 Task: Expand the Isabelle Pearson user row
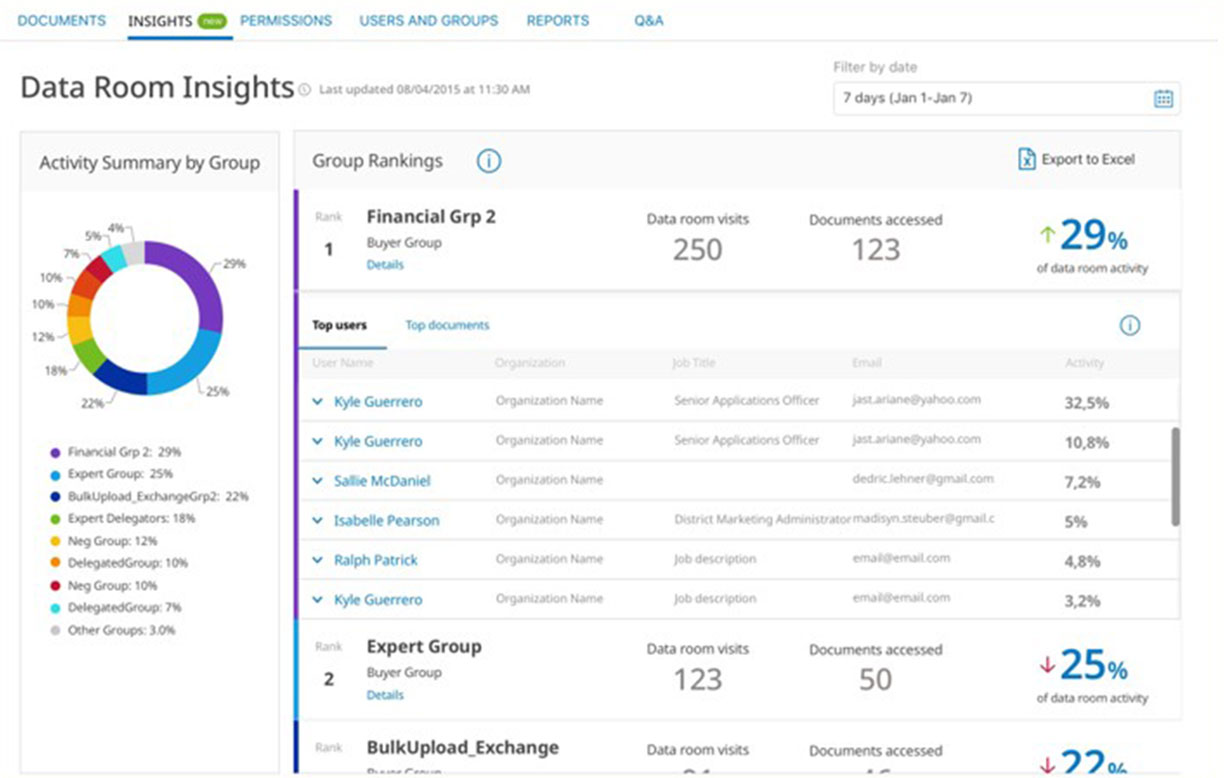tap(317, 521)
